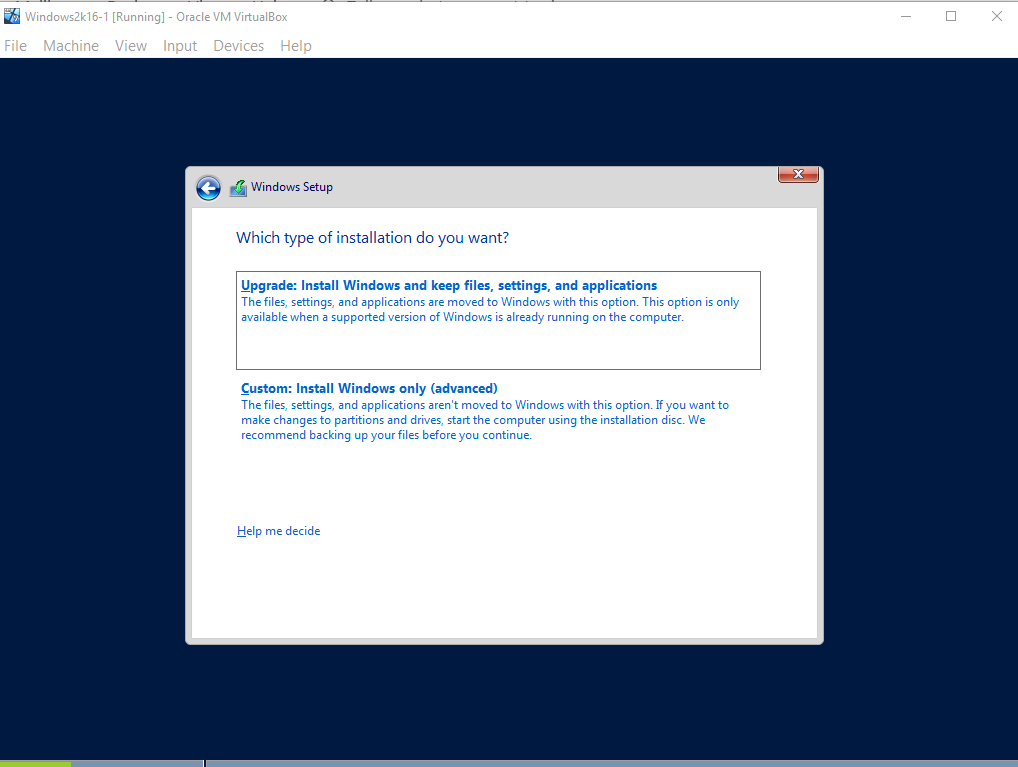Click the Upgrade option description text
Screen dimensions: 1018x767
click(490, 310)
